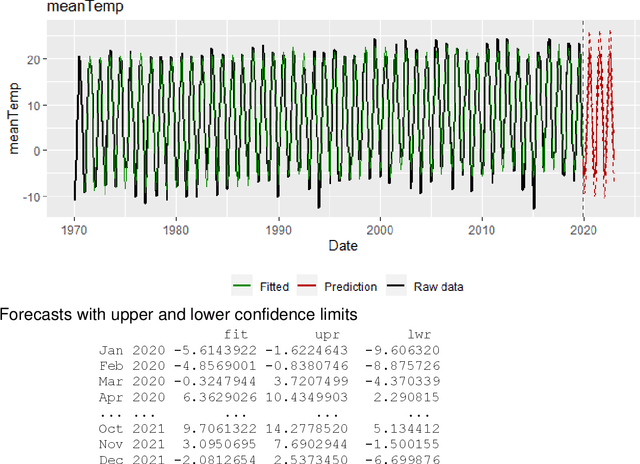The height and width of the screenshot is (464, 640).
Task: Click the 2000 tick on the x-axis
Action: pos(380,227)
